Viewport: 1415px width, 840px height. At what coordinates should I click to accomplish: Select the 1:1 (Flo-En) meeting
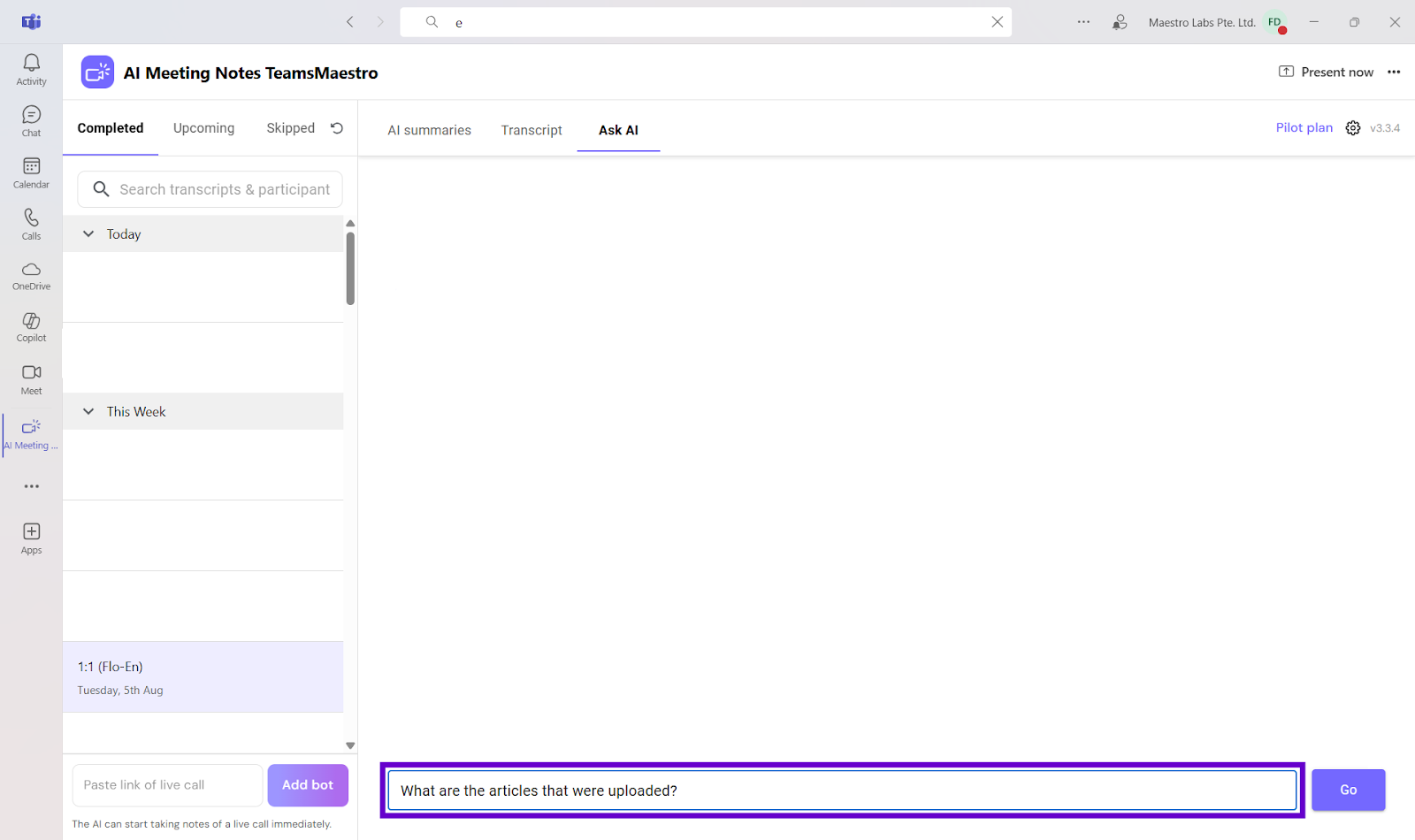(203, 677)
